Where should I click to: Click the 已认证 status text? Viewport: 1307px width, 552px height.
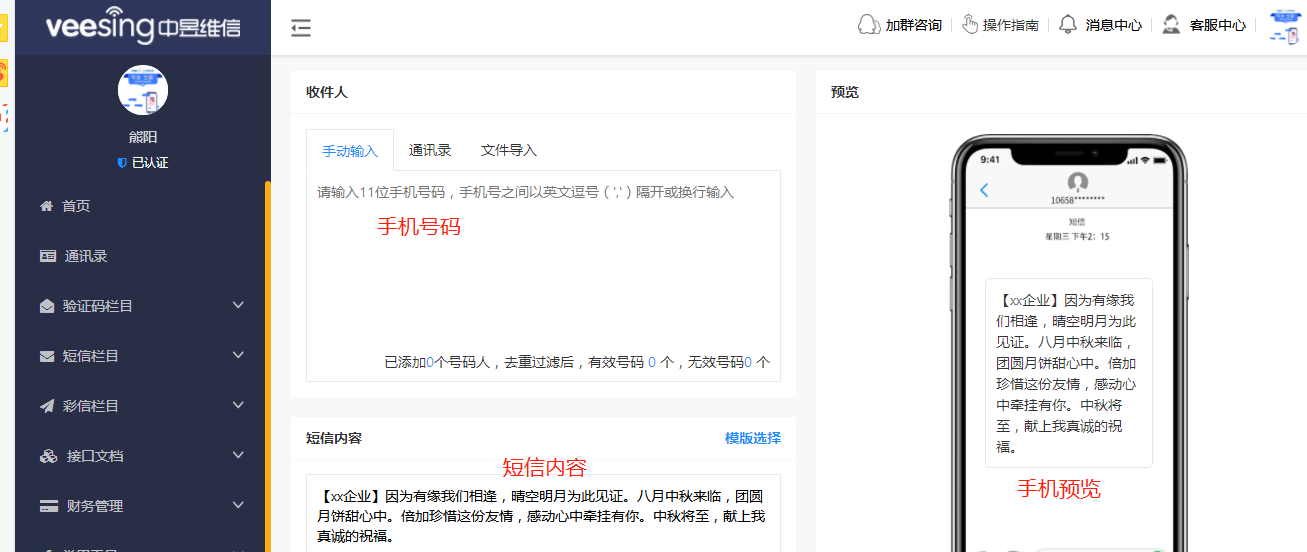150,162
